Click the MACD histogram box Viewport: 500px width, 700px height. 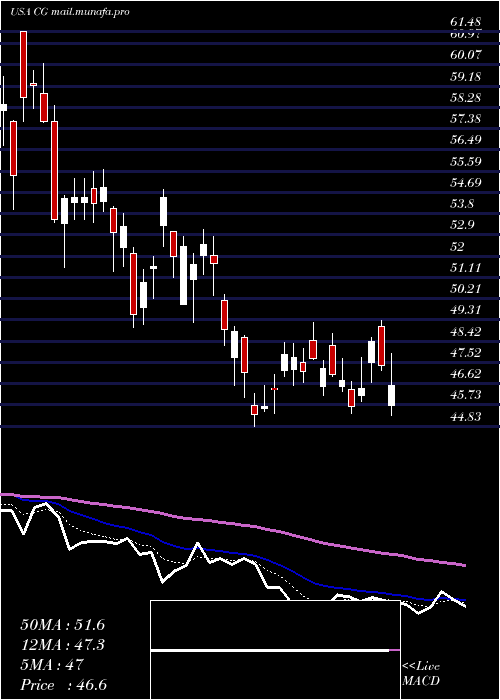click(275, 650)
